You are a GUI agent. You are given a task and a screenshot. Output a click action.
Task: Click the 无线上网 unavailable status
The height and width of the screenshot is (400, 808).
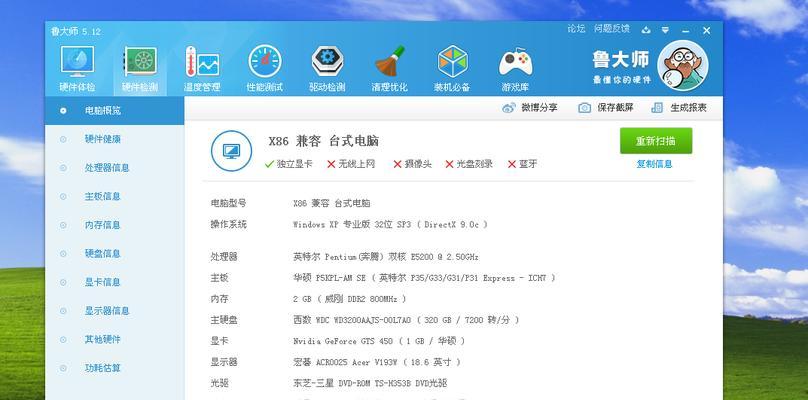[351, 164]
